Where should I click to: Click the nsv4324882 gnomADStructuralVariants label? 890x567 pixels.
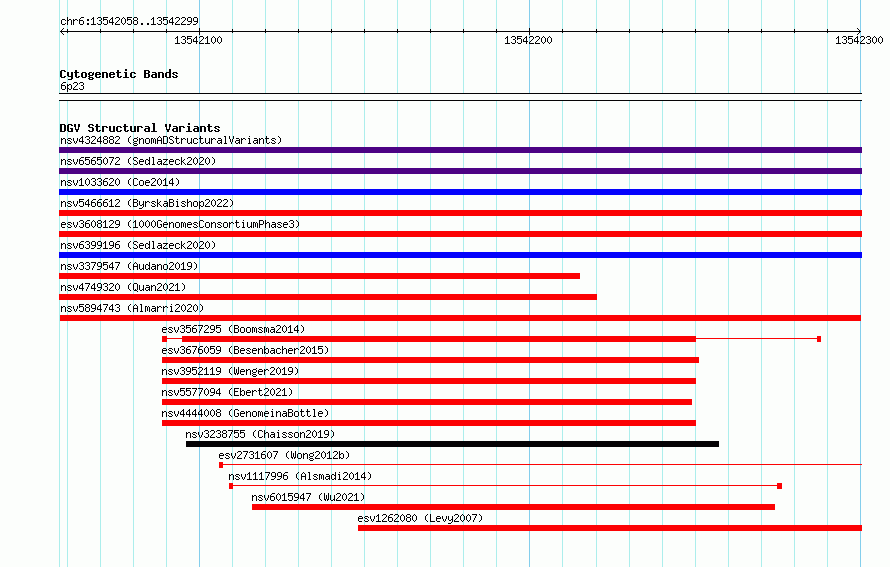171,140
